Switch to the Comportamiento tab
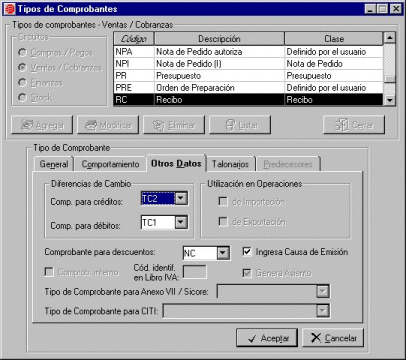406x360 pixels. point(110,164)
